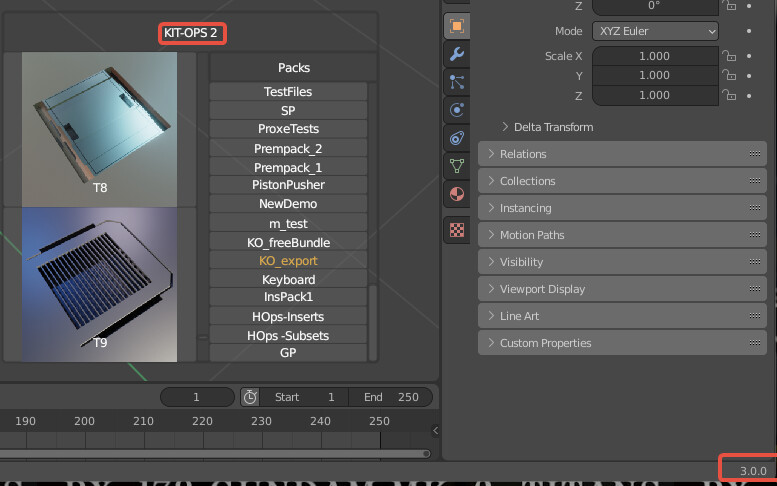
Task: Toggle the Use Preview Range clock icon
Action: pos(250,397)
